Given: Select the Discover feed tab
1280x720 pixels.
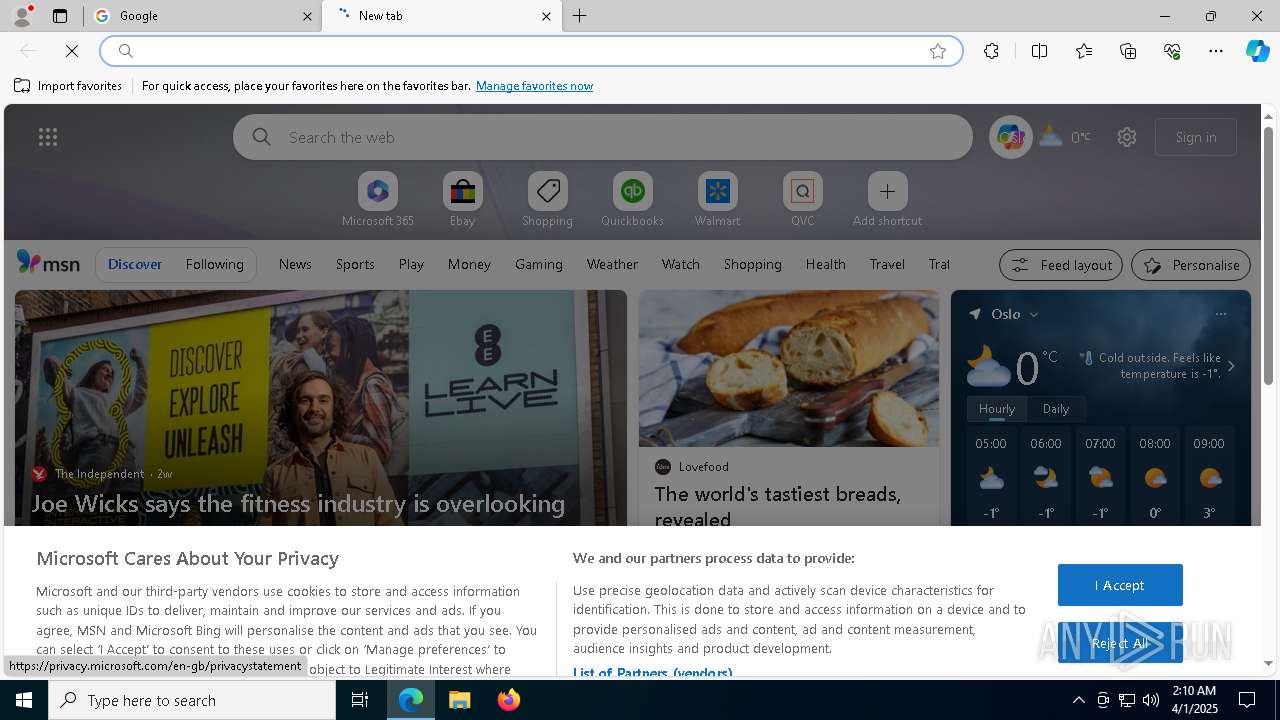Looking at the screenshot, I should pos(135,264).
